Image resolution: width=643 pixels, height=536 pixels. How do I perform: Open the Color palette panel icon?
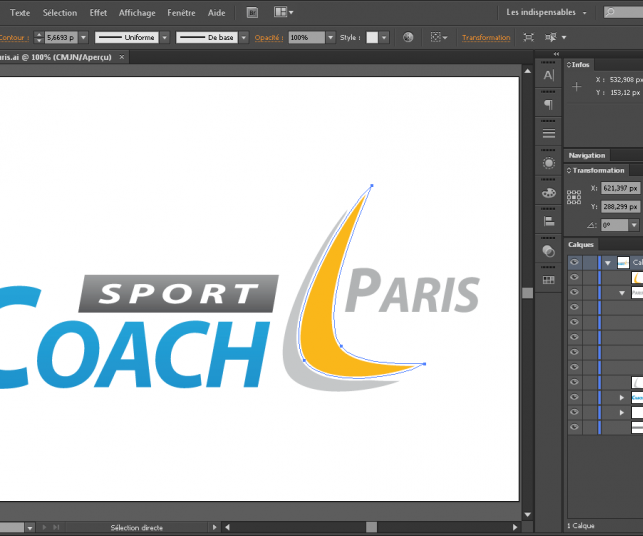549,193
